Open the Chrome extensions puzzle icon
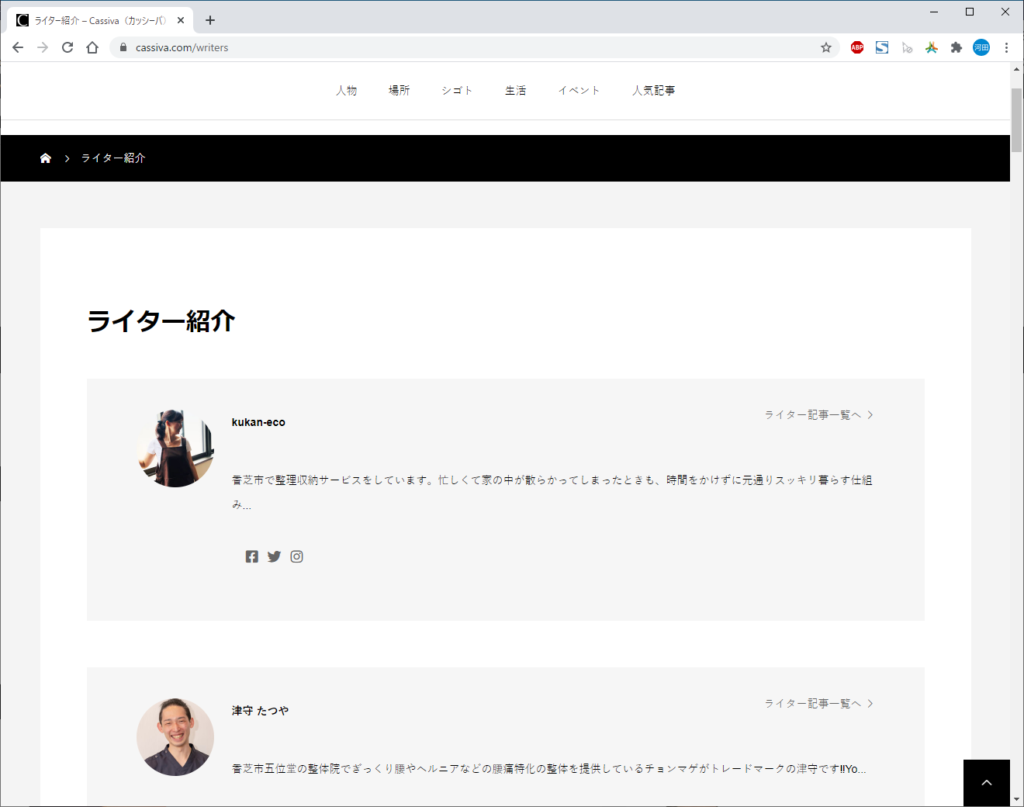This screenshot has width=1024, height=807. pos(956,47)
